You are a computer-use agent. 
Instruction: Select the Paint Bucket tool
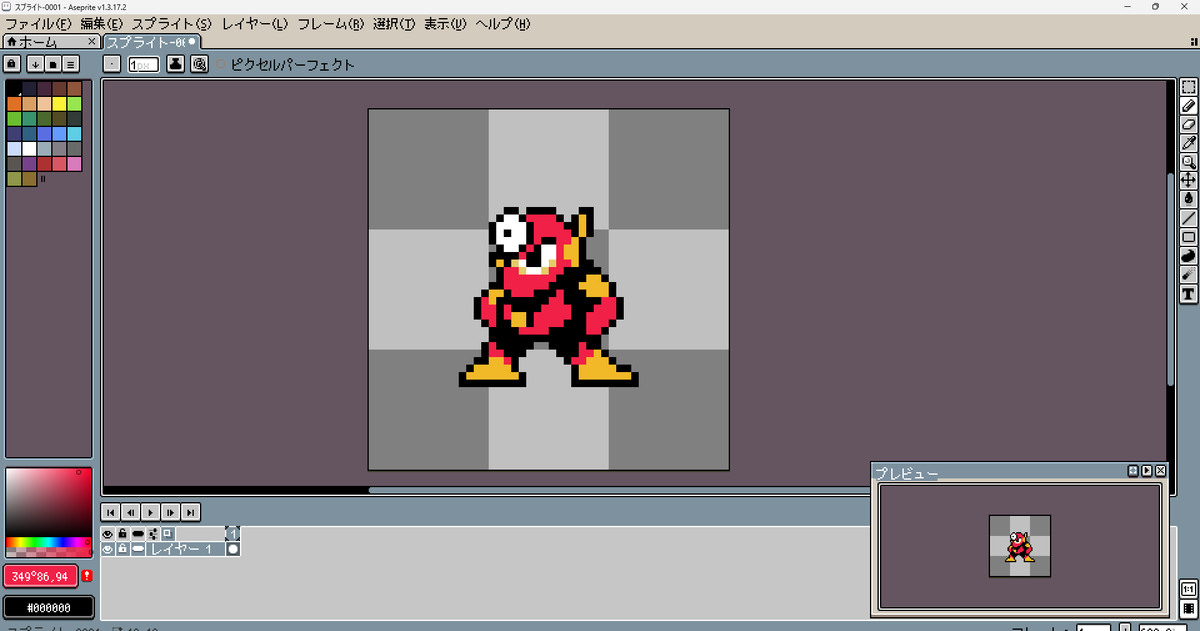[1189, 200]
